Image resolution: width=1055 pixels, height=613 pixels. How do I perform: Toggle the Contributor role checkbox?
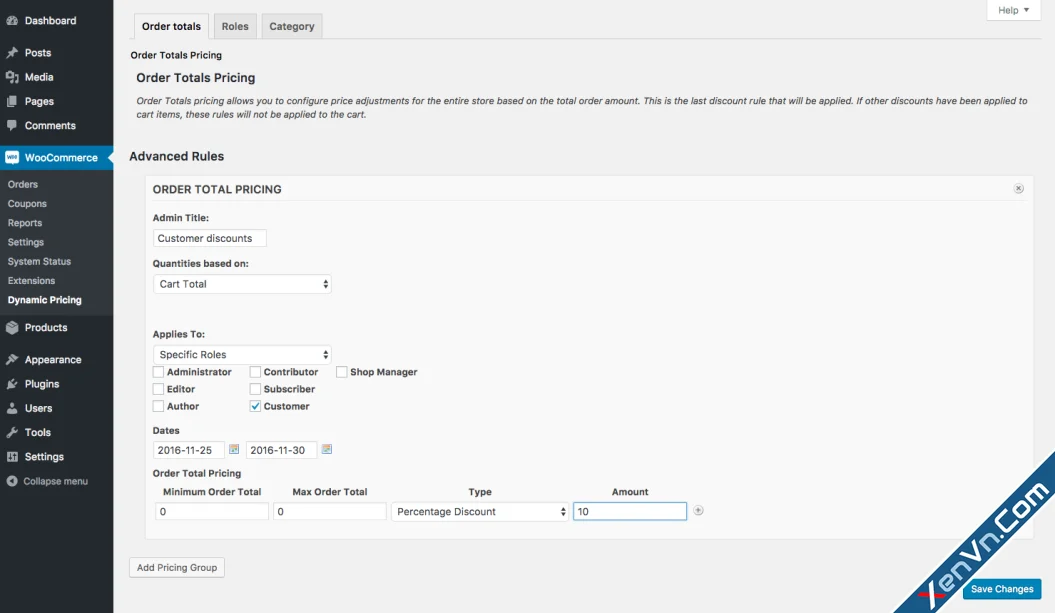point(255,372)
